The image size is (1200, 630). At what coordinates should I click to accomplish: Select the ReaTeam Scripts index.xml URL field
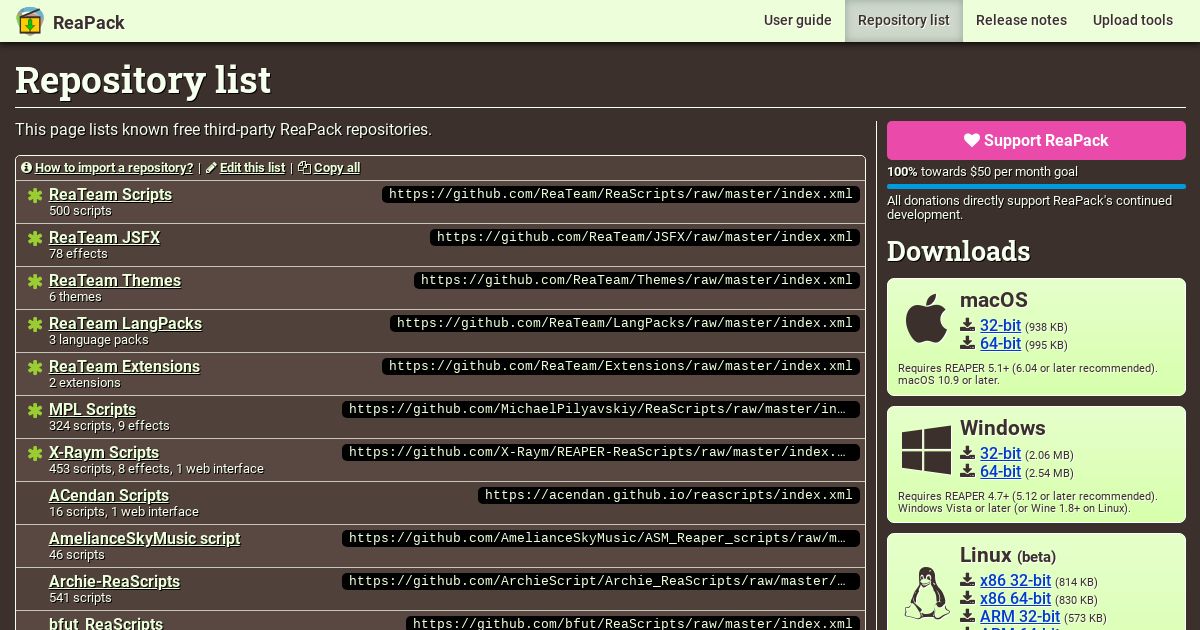621,194
